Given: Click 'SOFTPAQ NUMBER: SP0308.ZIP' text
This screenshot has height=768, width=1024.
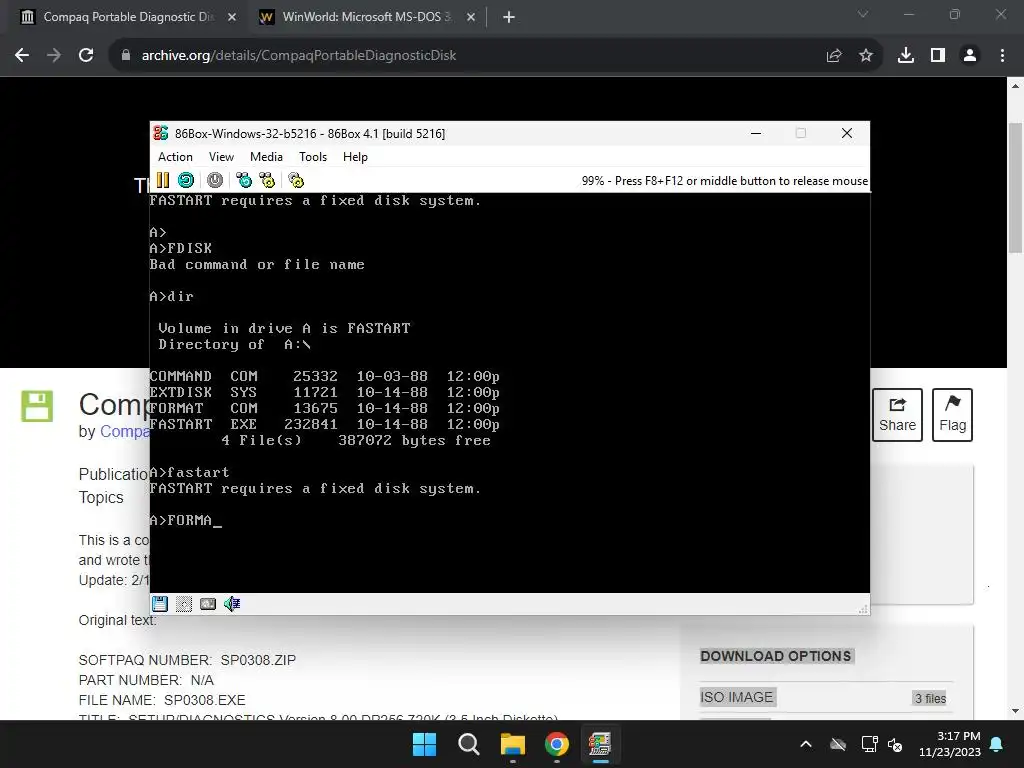Looking at the screenshot, I should click(187, 660).
